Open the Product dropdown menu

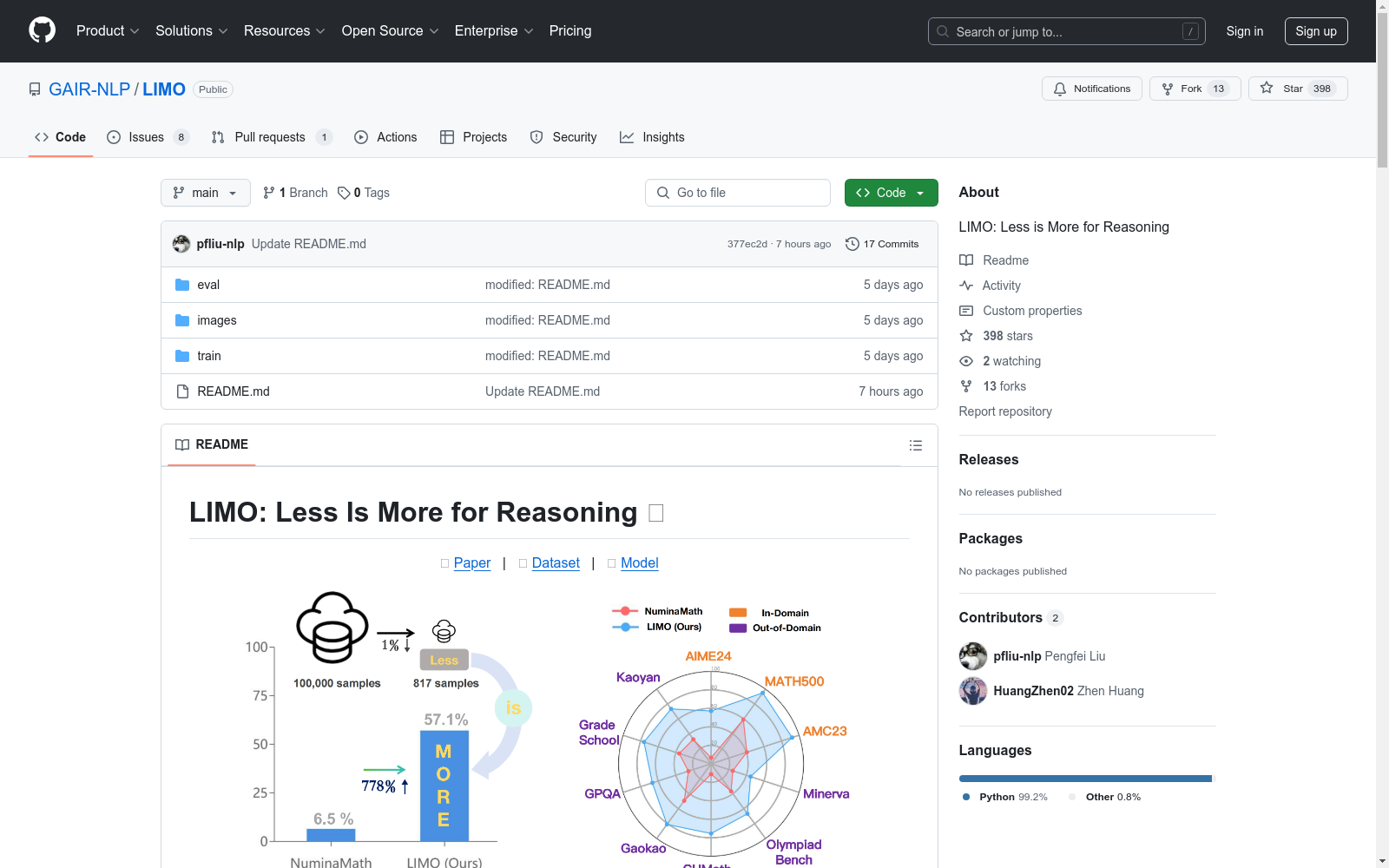click(x=108, y=31)
